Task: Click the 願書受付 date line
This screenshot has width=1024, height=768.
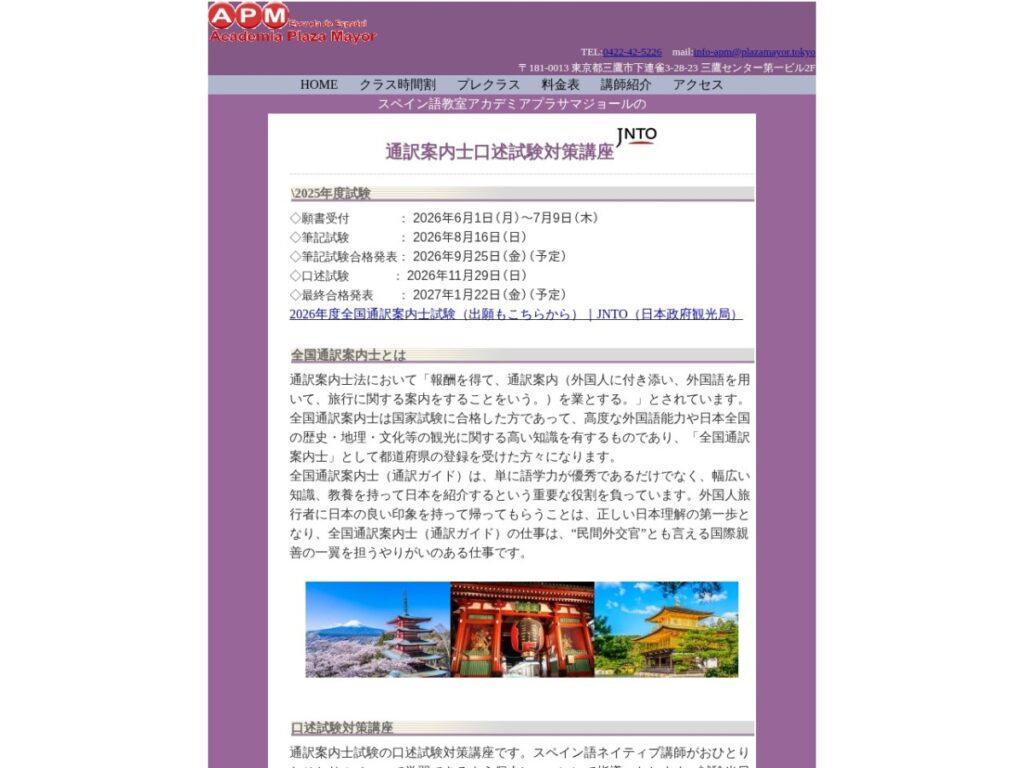Action: (x=444, y=218)
